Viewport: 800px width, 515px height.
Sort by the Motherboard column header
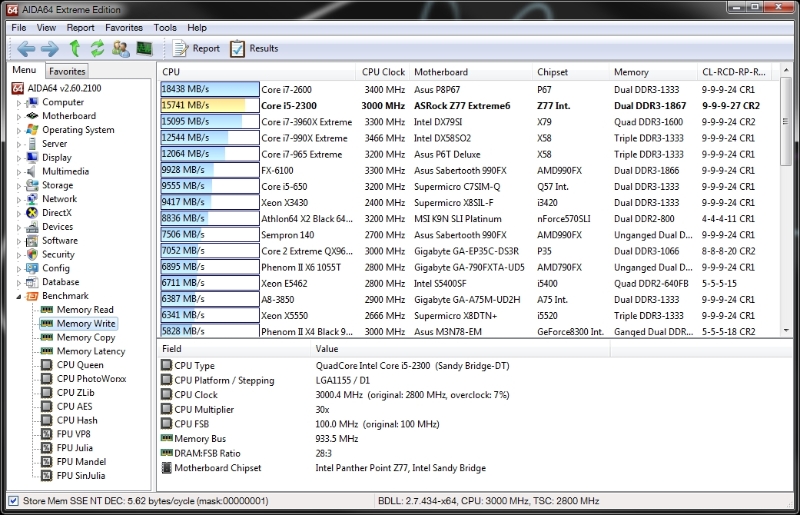(469, 72)
